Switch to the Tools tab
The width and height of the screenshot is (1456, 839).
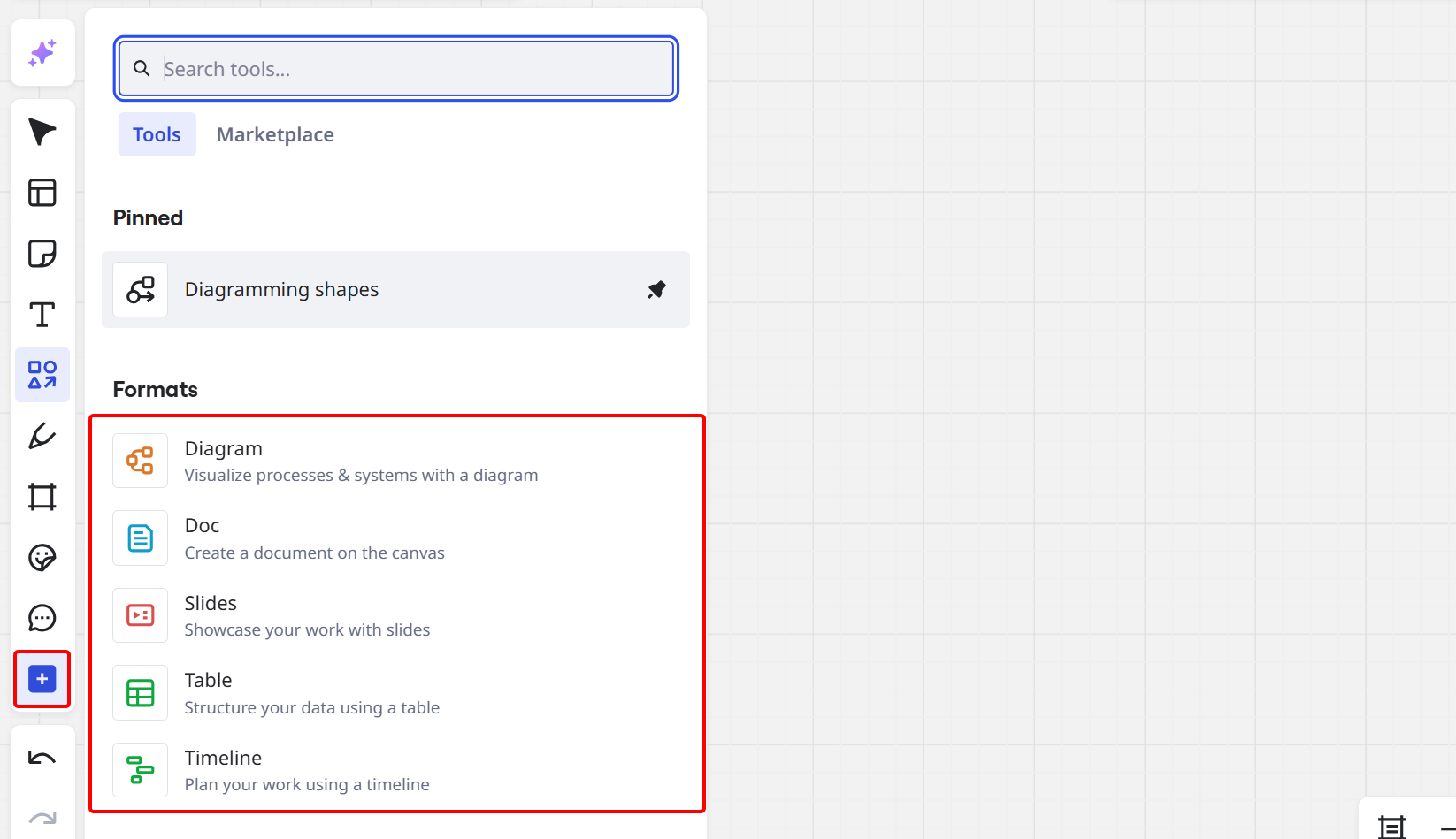[157, 134]
